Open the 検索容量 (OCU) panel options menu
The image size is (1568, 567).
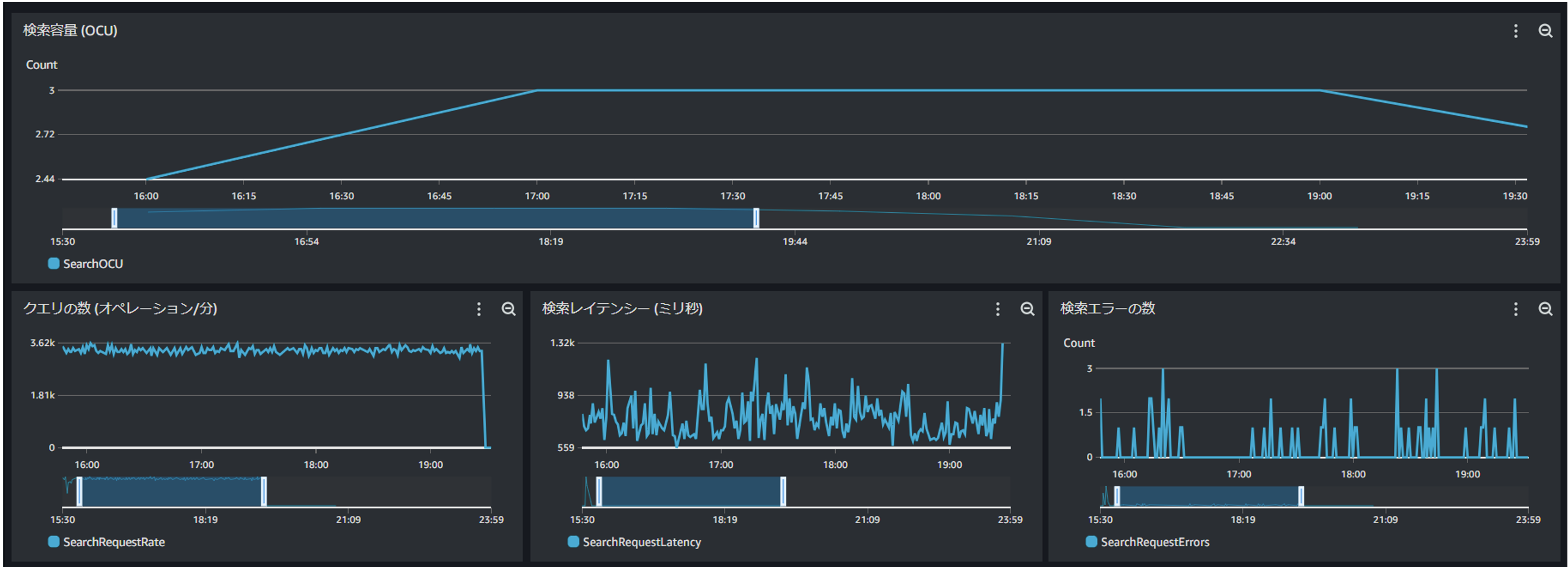pos(1515,31)
